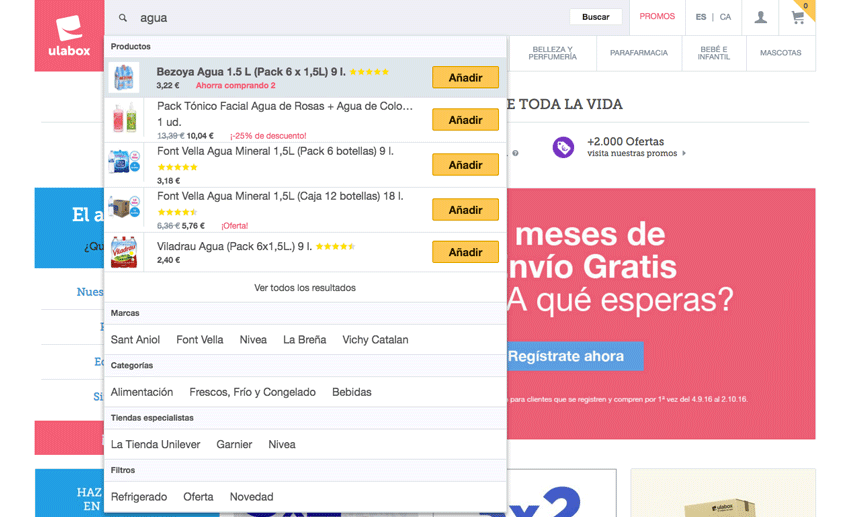
Task: Select Bebidas category
Action: (x=352, y=392)
